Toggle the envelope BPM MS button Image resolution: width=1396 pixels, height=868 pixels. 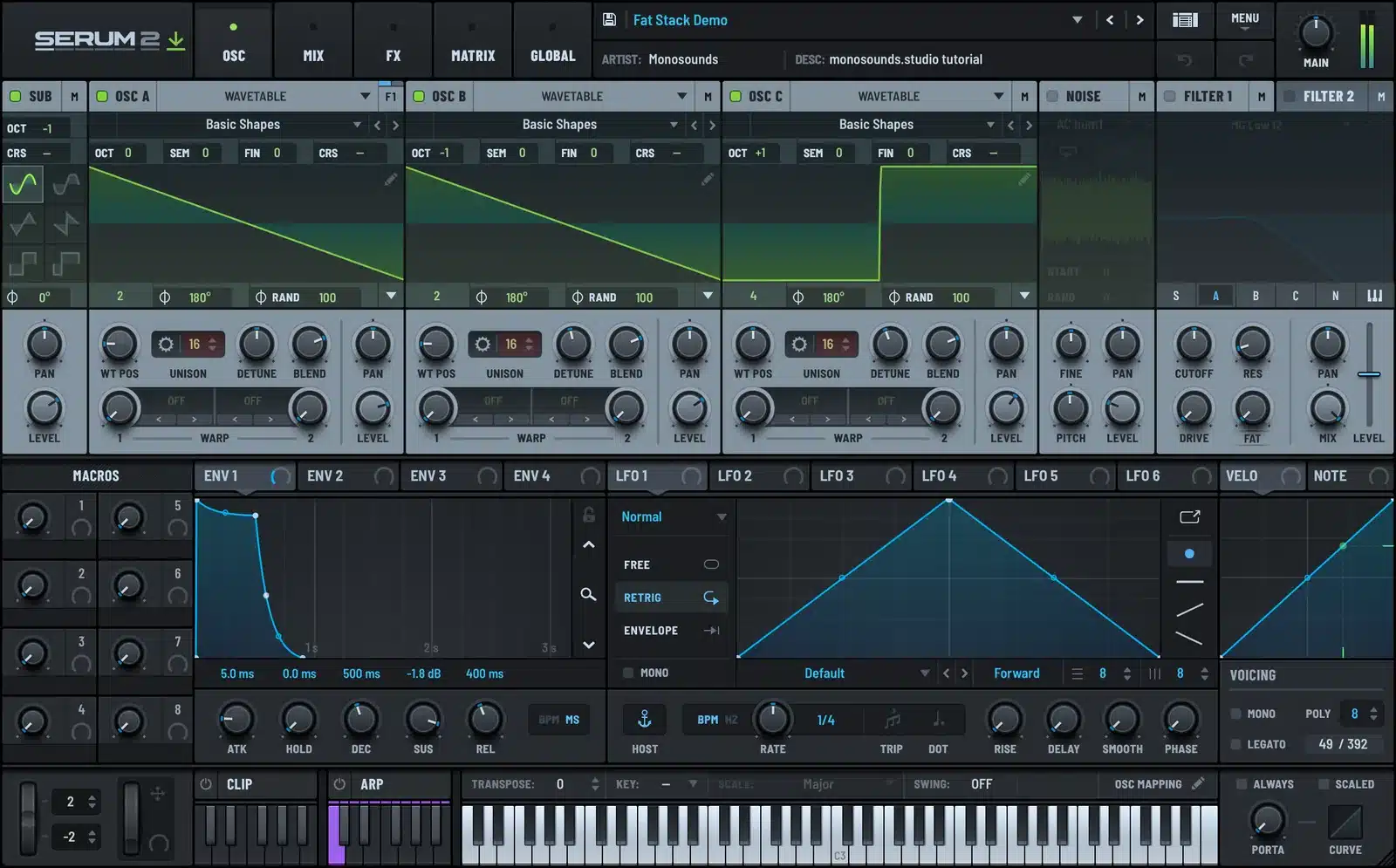pos(559,720)
